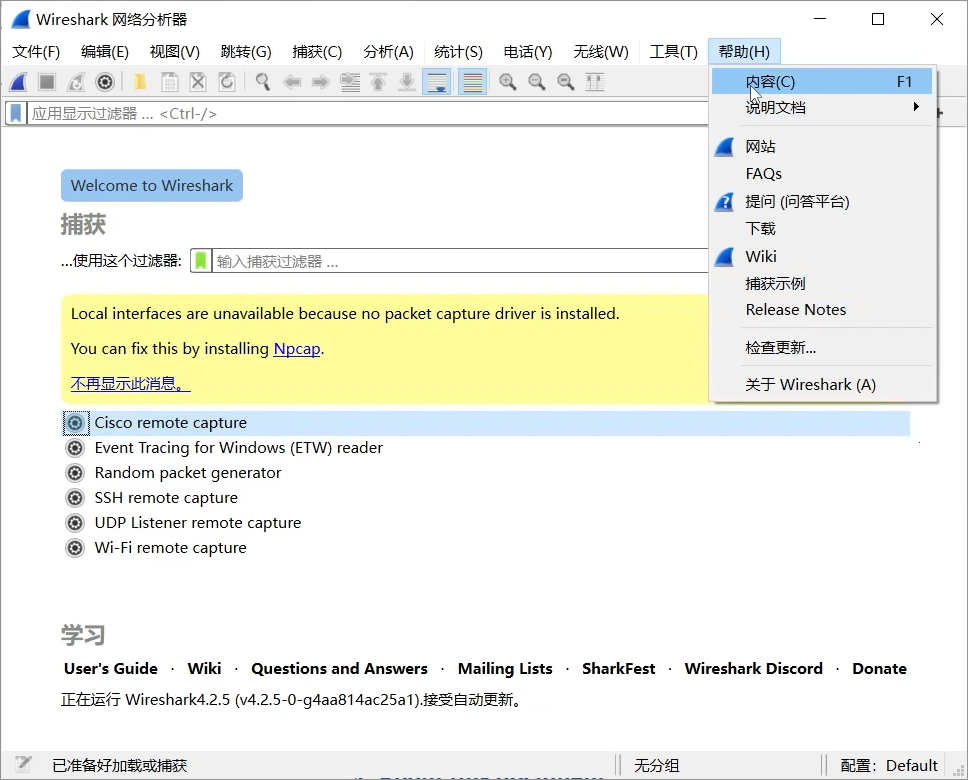Open the Wireshark Discord link
Image resolution: width=968 pixels, height=780 pixels.
click(x=754, y=669)
